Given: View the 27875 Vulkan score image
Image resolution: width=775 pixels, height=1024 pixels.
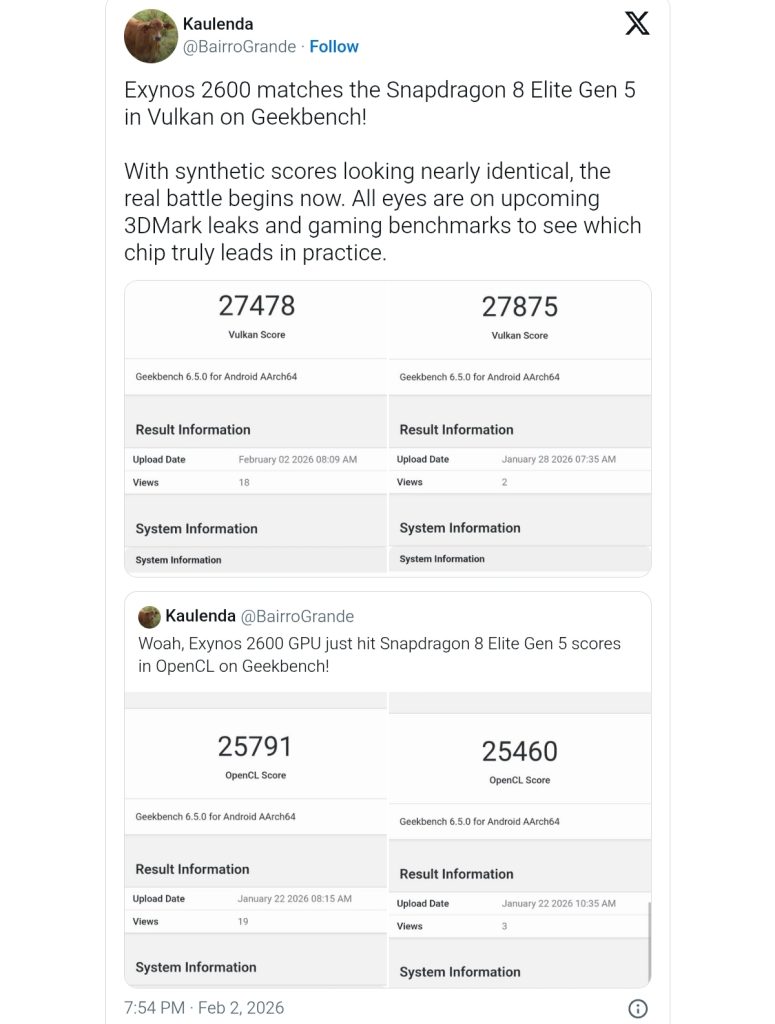Looking at the screenshot, I should click(520, 428).
